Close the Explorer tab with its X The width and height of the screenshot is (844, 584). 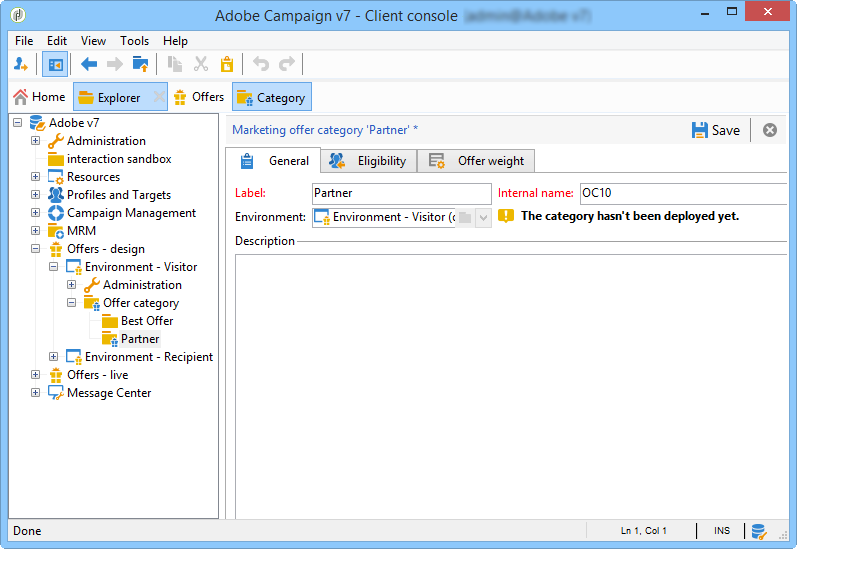point(159,97)
